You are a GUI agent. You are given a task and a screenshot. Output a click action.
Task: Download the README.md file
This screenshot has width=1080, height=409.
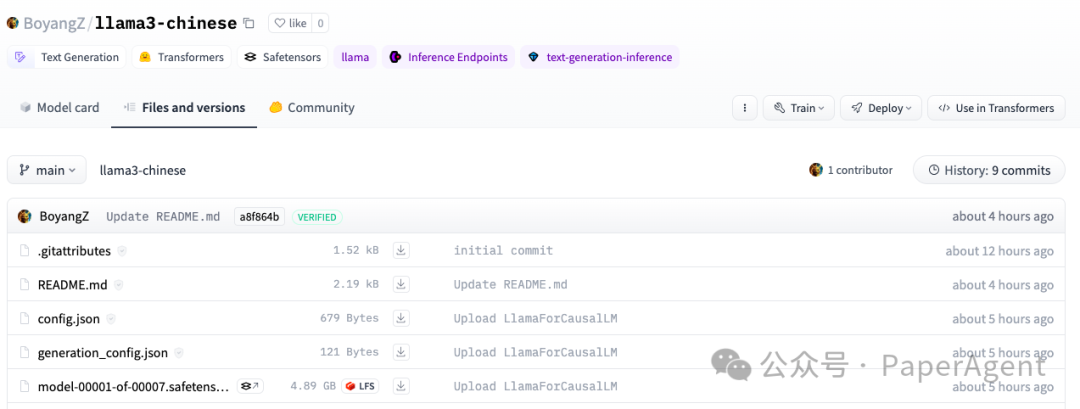401,284
